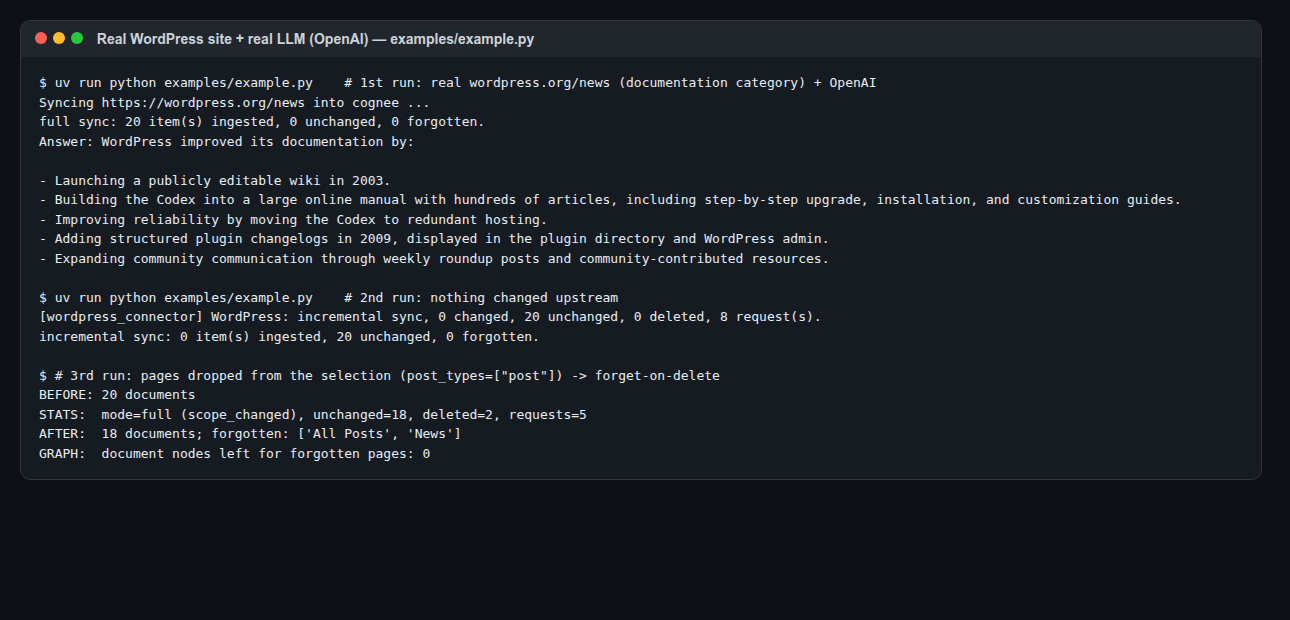Click 'Building the Codex into a large online manual' bullet
The height and width of the screenshot is (620, 1290).
pyautogui.click(x=610, y=200)
